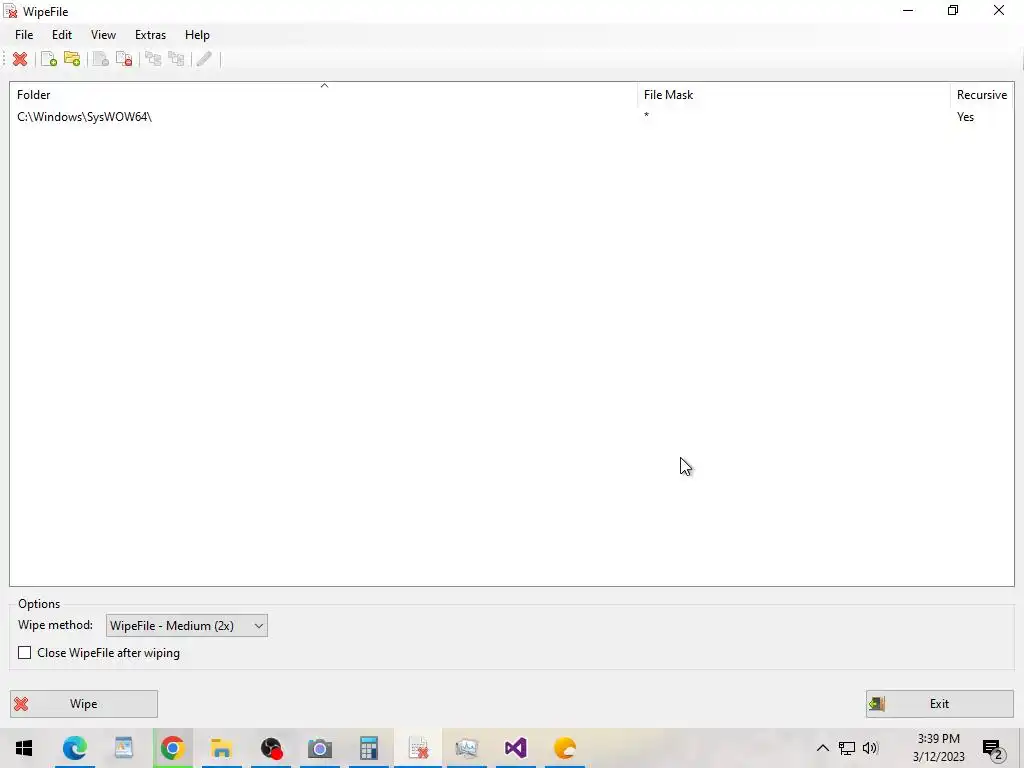Screen dimensions: 1024x768
Task: Open the Windows Start menu
Action: (24, 748)
